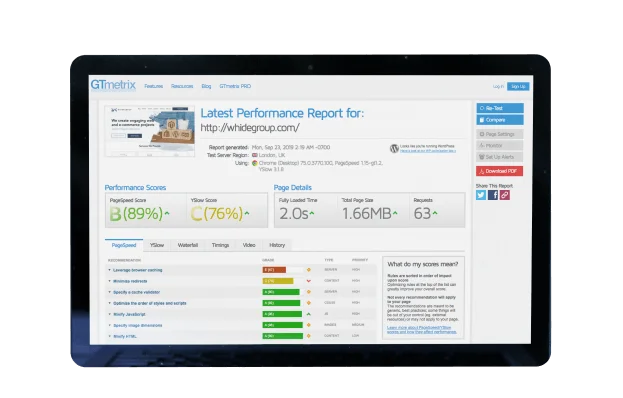
Task: Share the report via Facebook icon
Action: point(493,195)
